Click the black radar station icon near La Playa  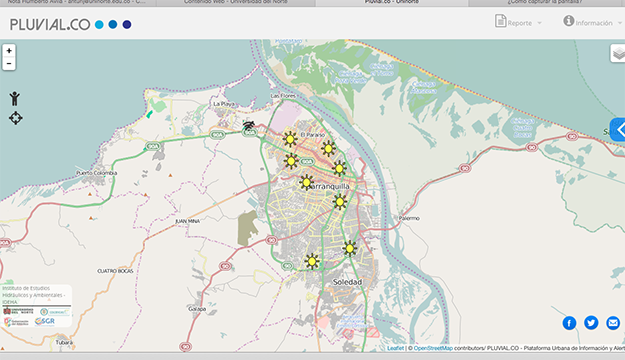(x=249, y=126)
